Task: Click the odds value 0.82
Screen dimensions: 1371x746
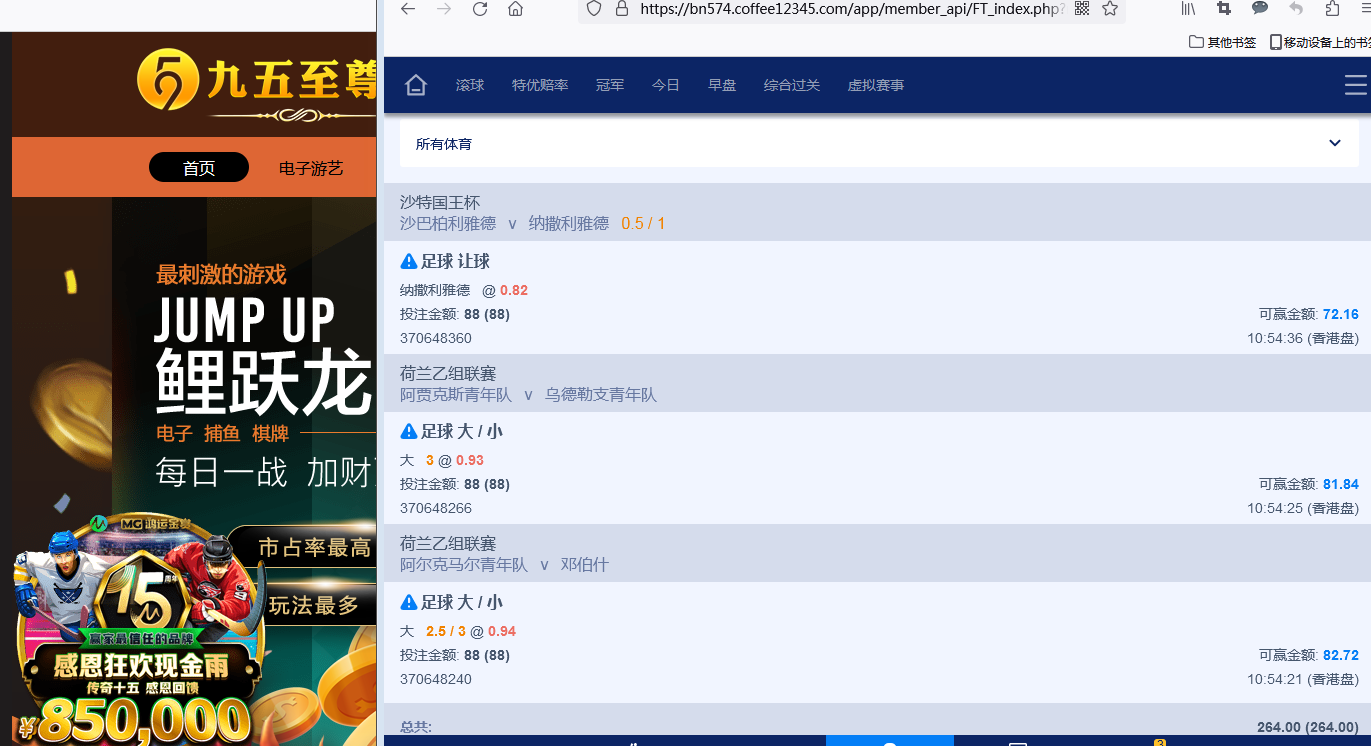Action: coord(514,290)
